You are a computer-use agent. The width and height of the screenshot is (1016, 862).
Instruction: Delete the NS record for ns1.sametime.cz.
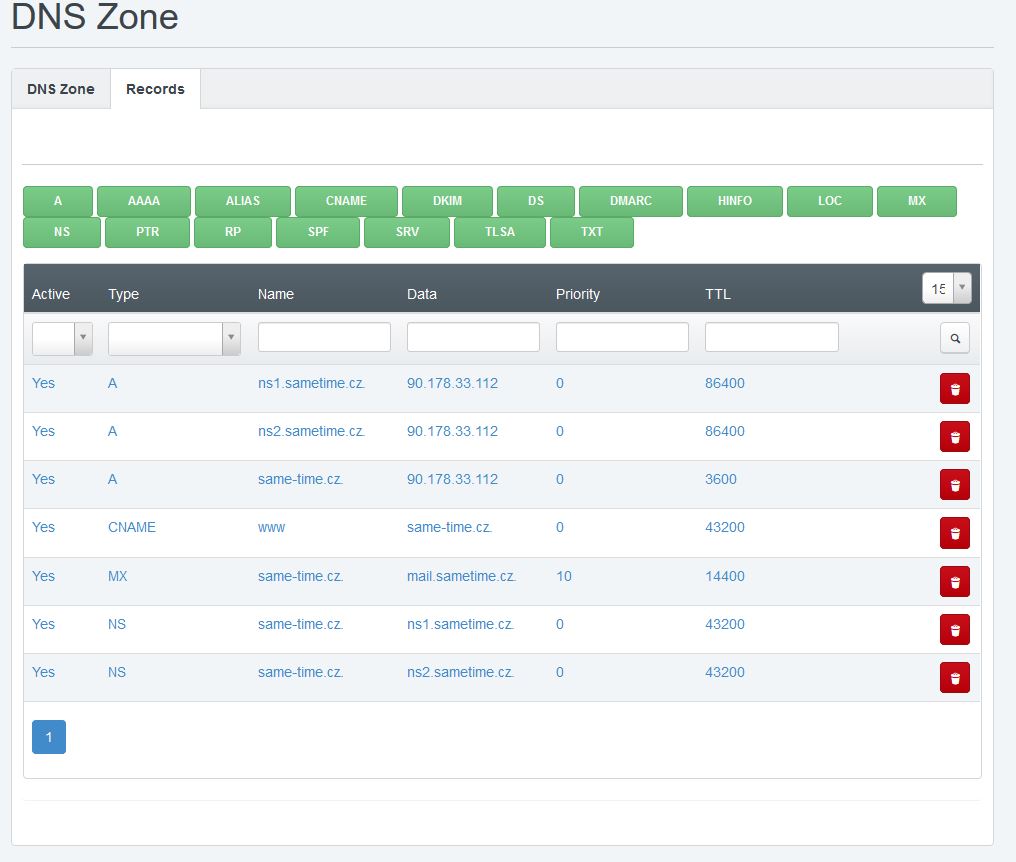click(x=954, y=629)
